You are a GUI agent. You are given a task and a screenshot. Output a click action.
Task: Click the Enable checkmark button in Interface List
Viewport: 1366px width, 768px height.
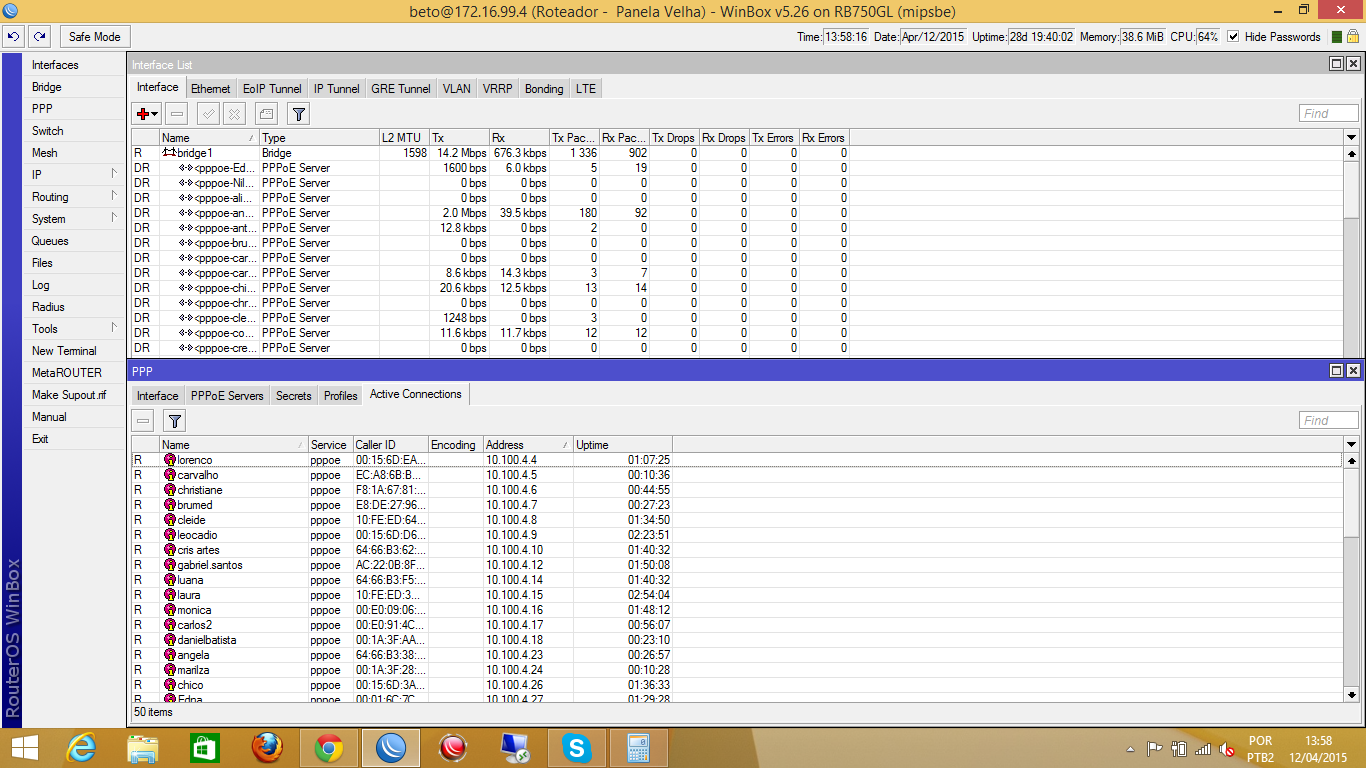(x=208, y=113)
